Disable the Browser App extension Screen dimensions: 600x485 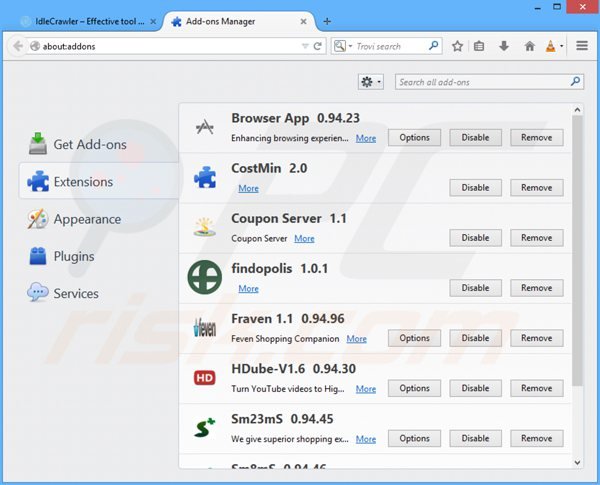475,137
